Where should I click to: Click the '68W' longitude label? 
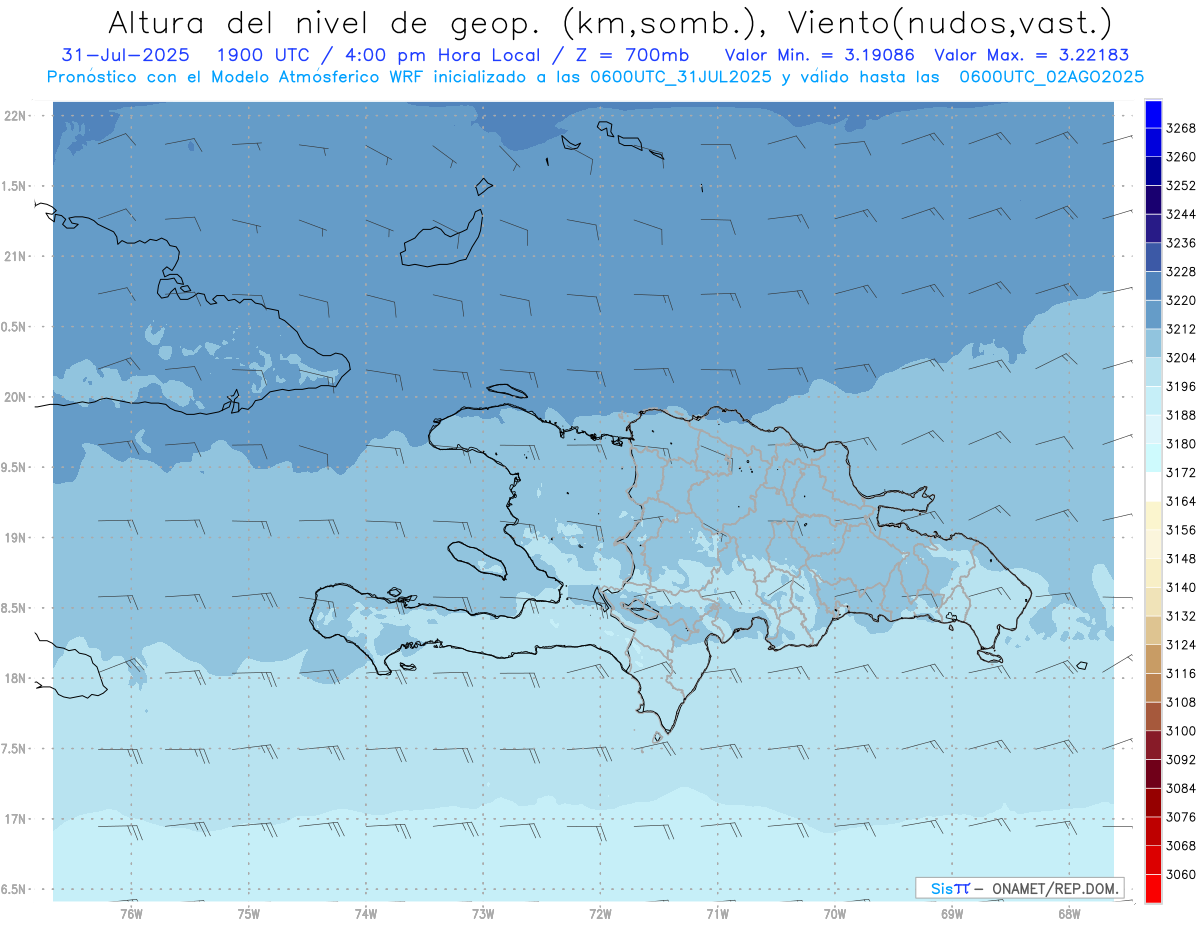[x=1069, y=913]
